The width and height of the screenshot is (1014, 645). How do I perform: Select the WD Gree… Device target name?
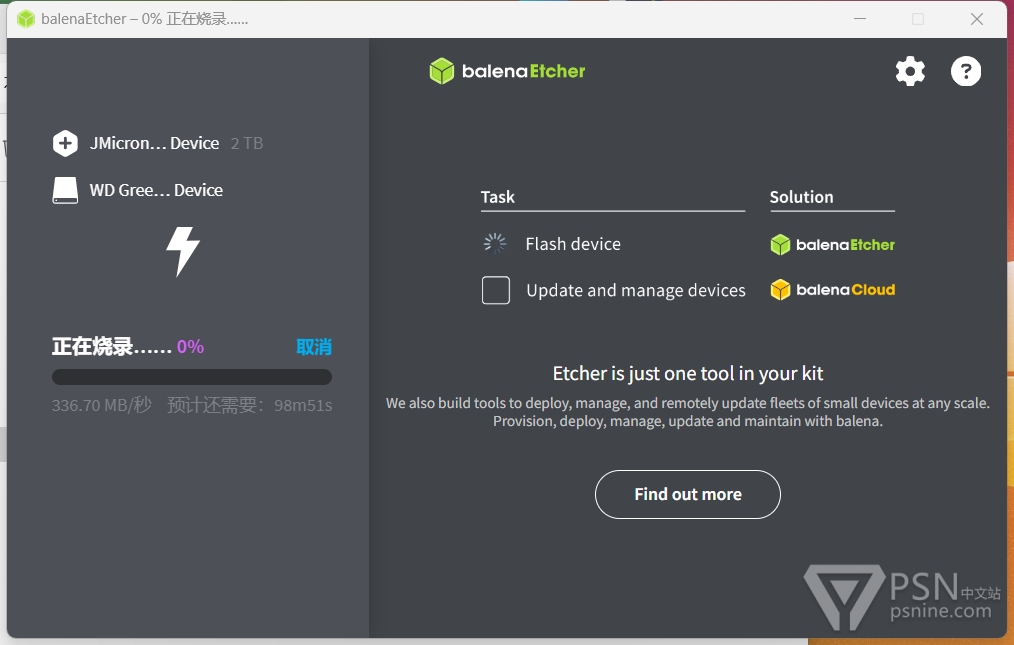pos(156,190)
